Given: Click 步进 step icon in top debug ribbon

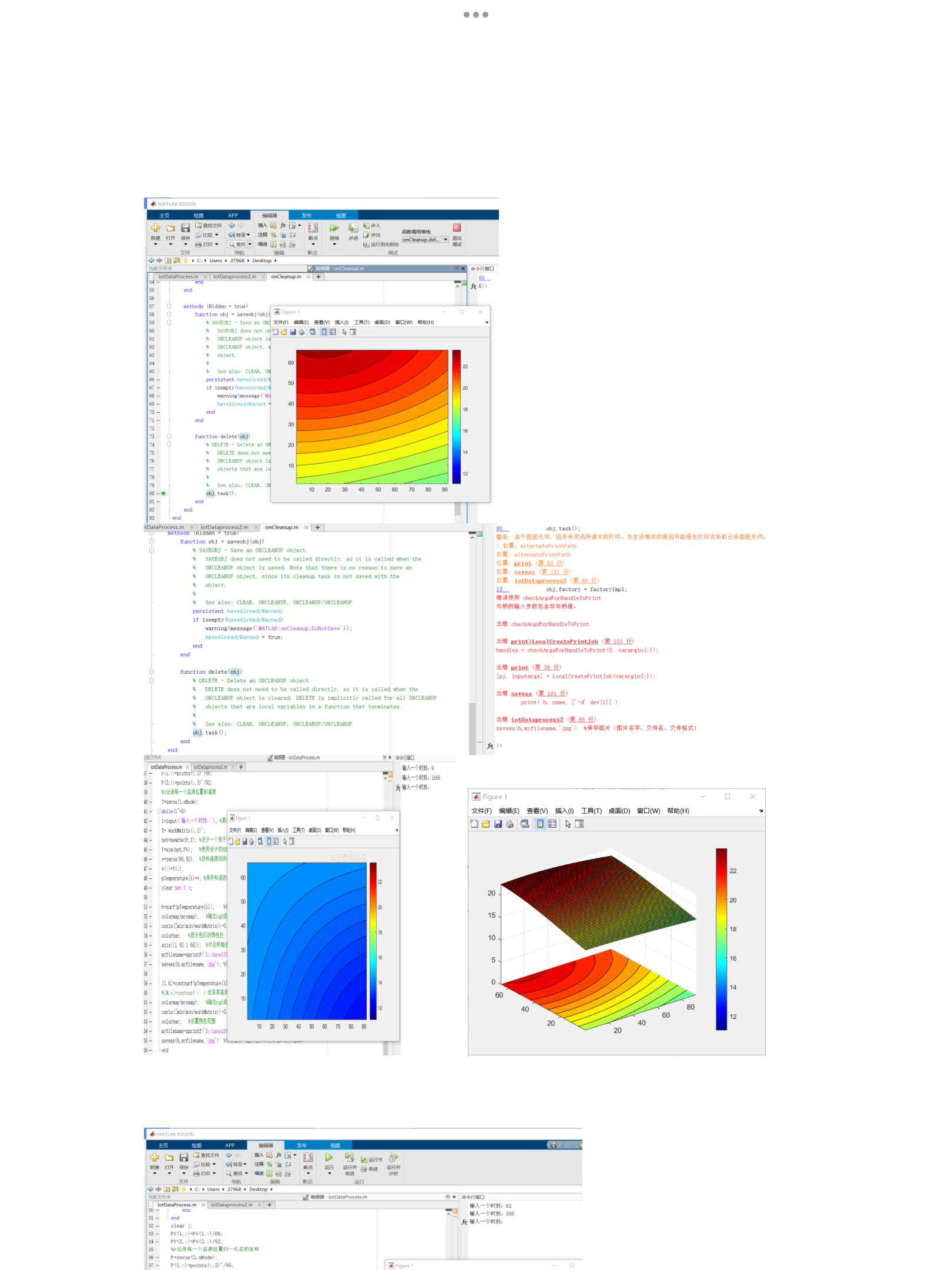Looking at the screenshot, I should click(353, 228).
